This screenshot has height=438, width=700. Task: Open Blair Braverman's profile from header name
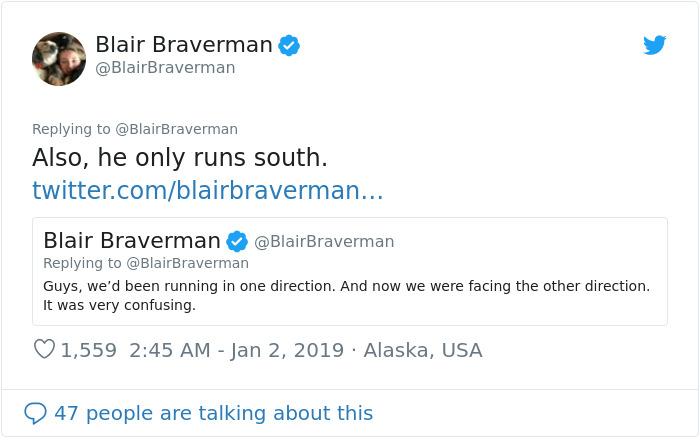click(x=184, y=45)
